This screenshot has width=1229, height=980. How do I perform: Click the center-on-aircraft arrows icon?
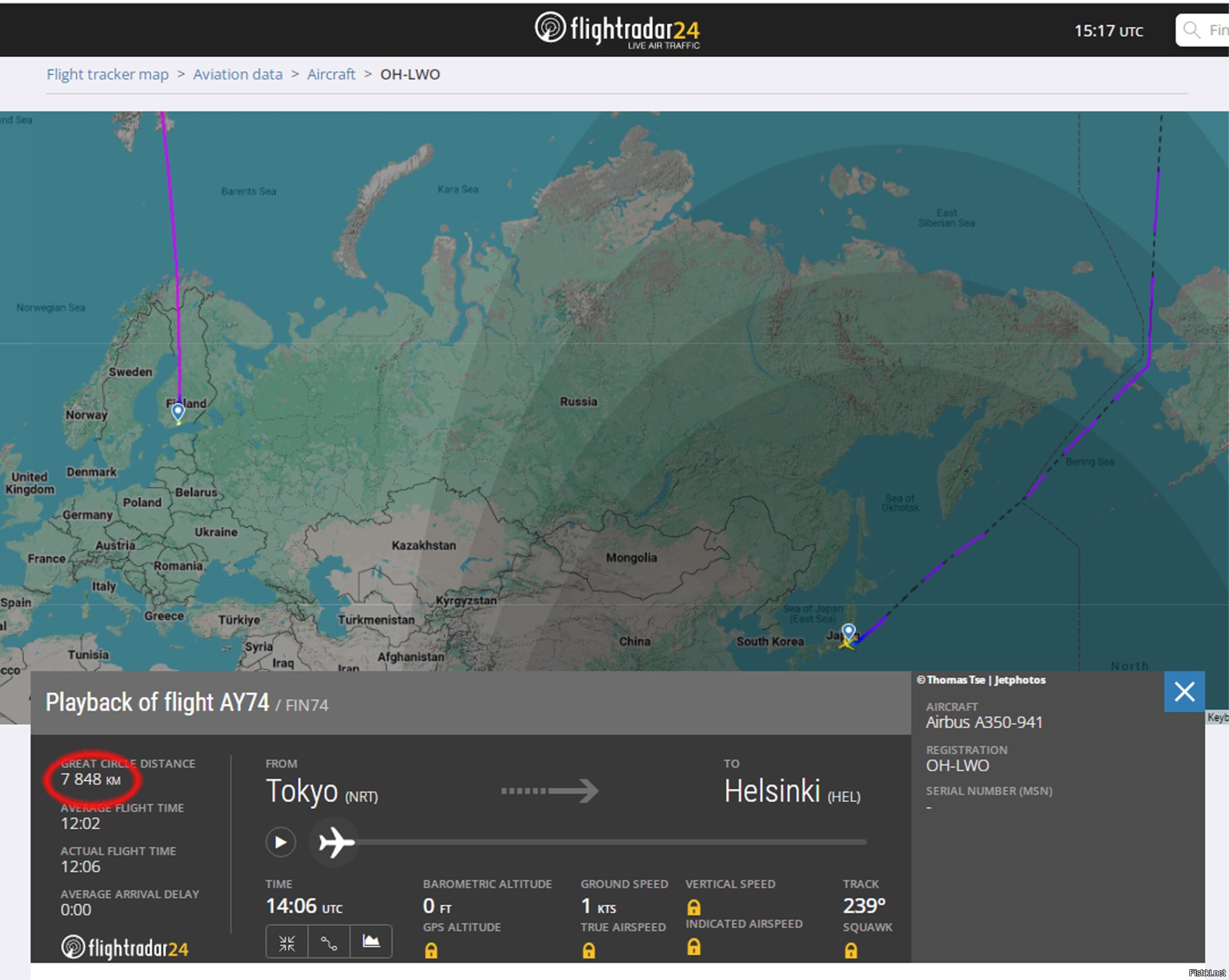coord(287,942)
